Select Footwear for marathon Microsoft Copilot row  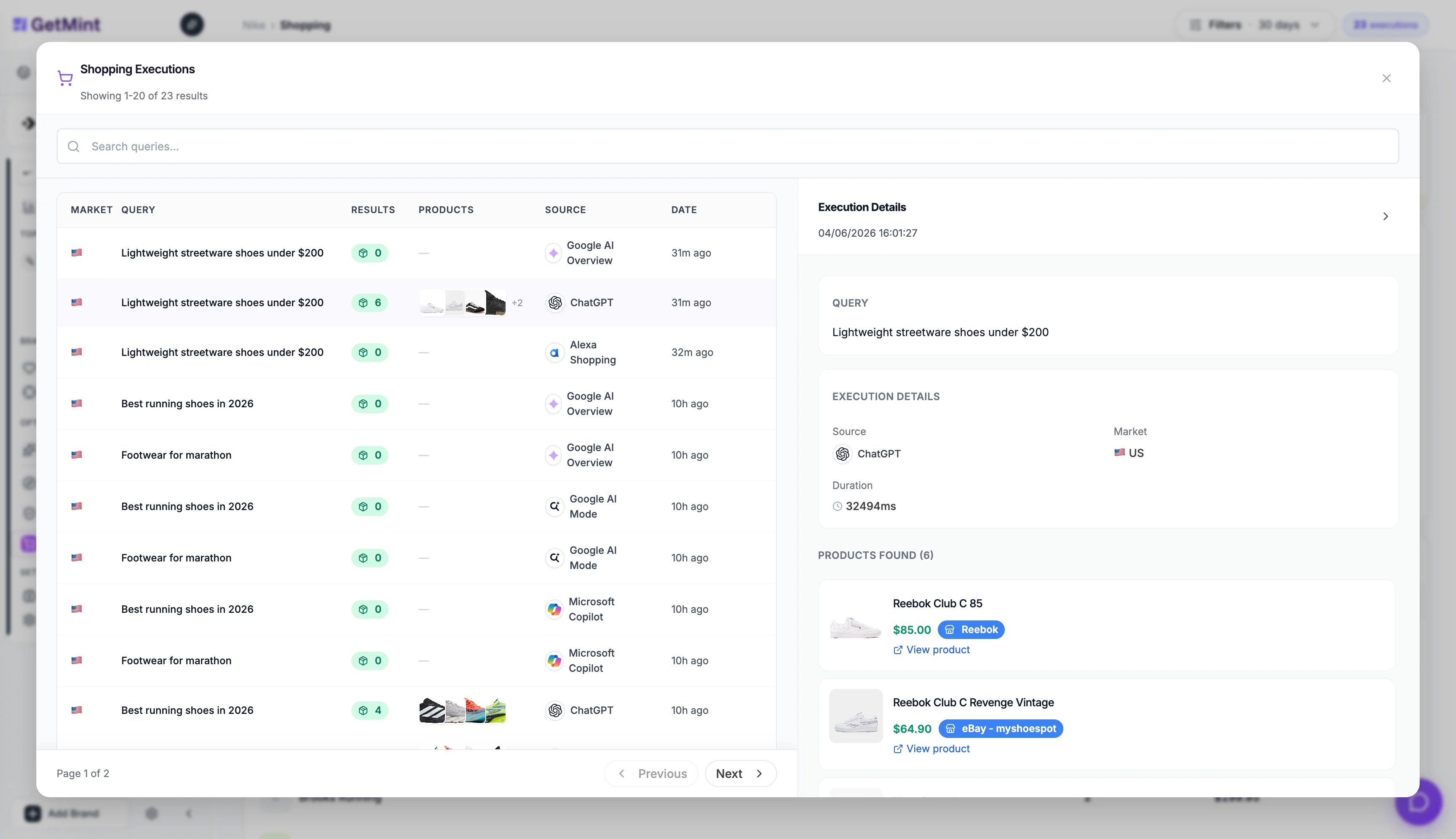click(x=417, y=660)
